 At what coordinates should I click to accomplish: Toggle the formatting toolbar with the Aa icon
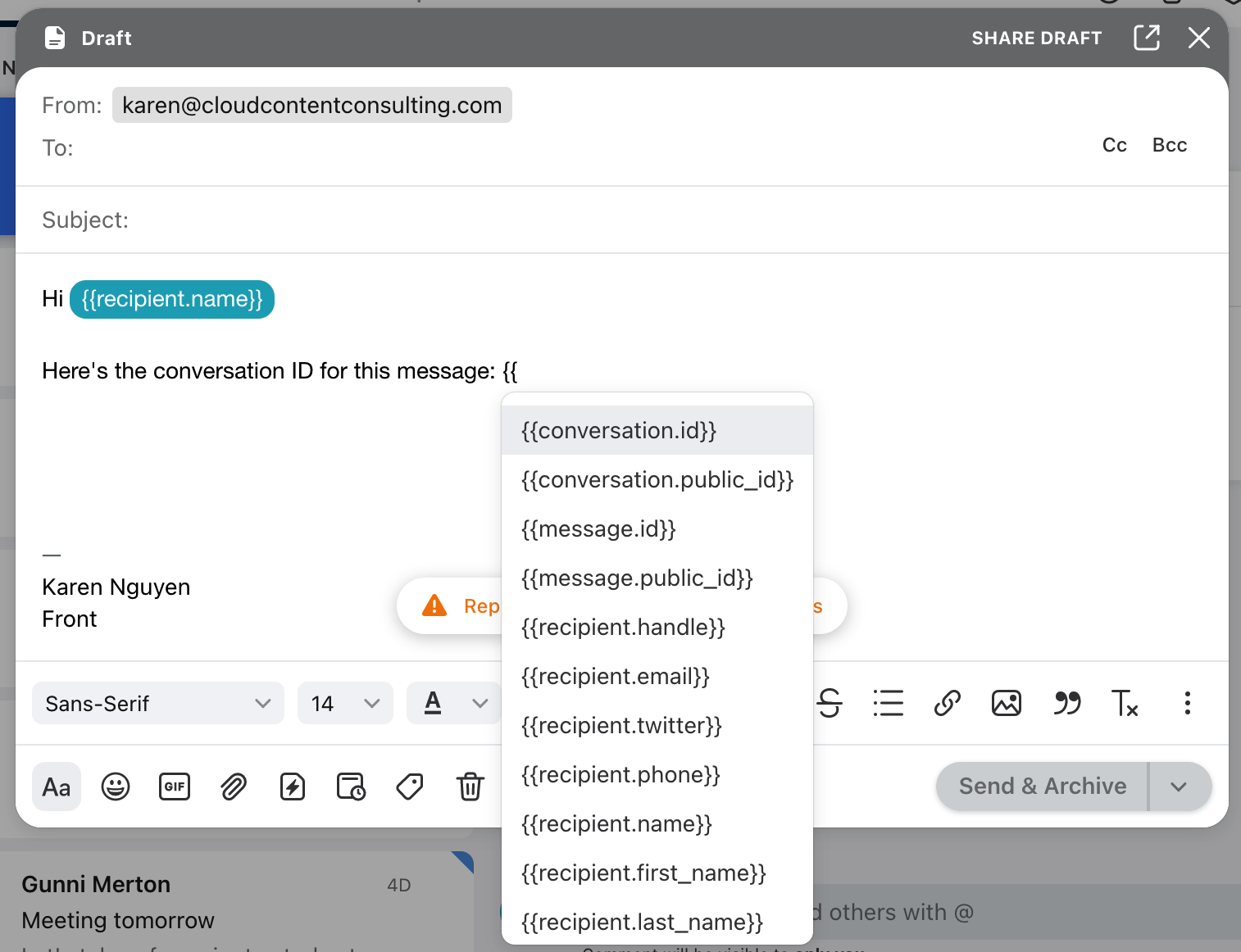pyautogui.click(x=56, y=787)
